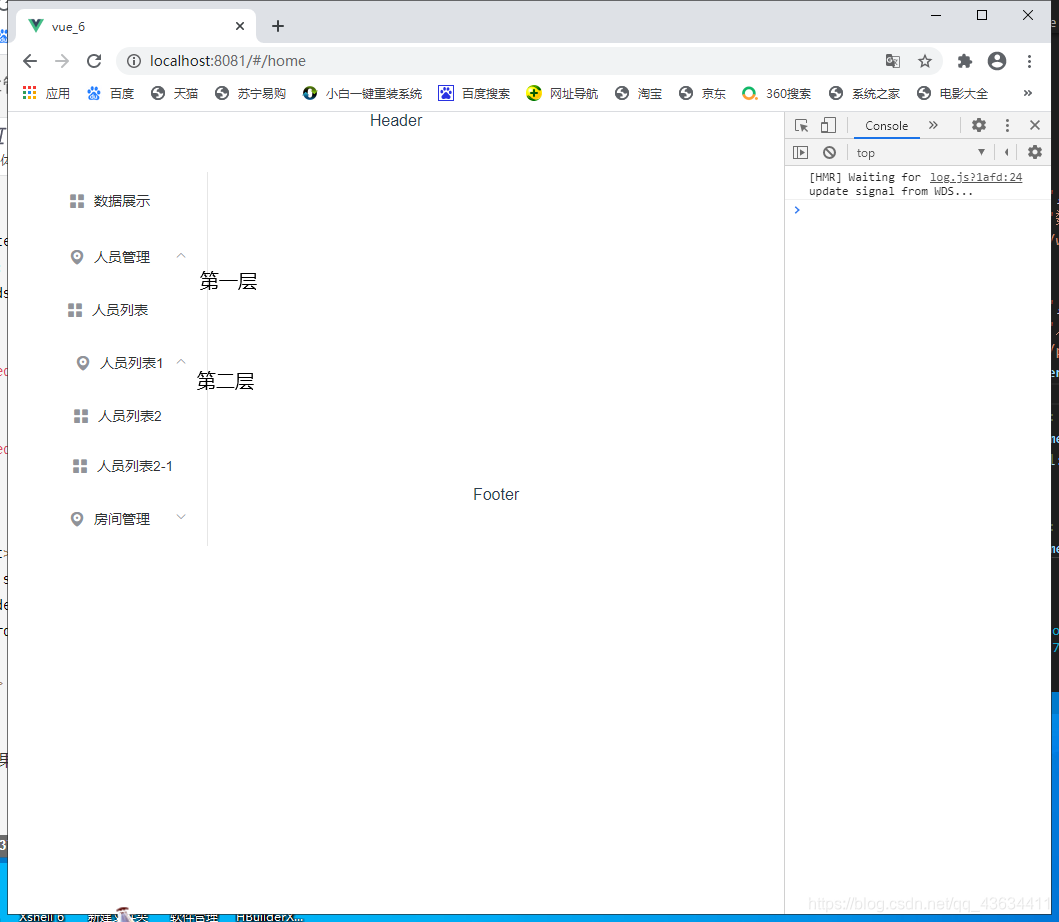Open Chrome's three-dot menu

tap(1029, 61)
